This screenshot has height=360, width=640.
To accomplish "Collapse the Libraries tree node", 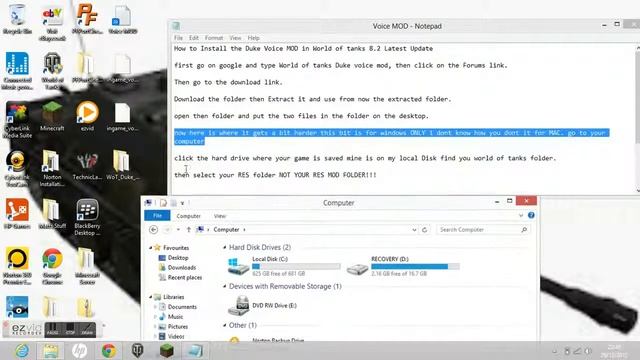I will [151, 297].
